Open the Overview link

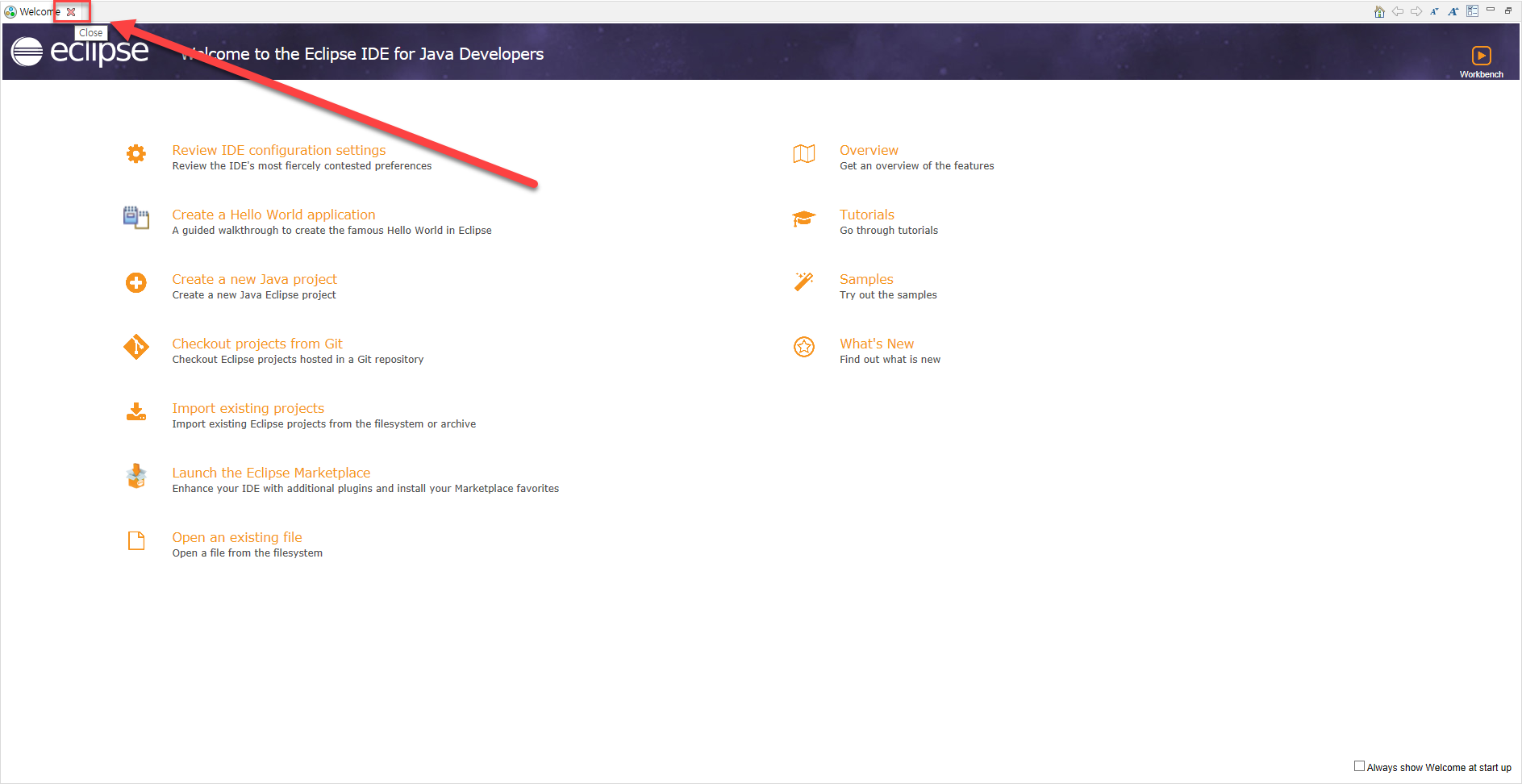coord(869,150)
